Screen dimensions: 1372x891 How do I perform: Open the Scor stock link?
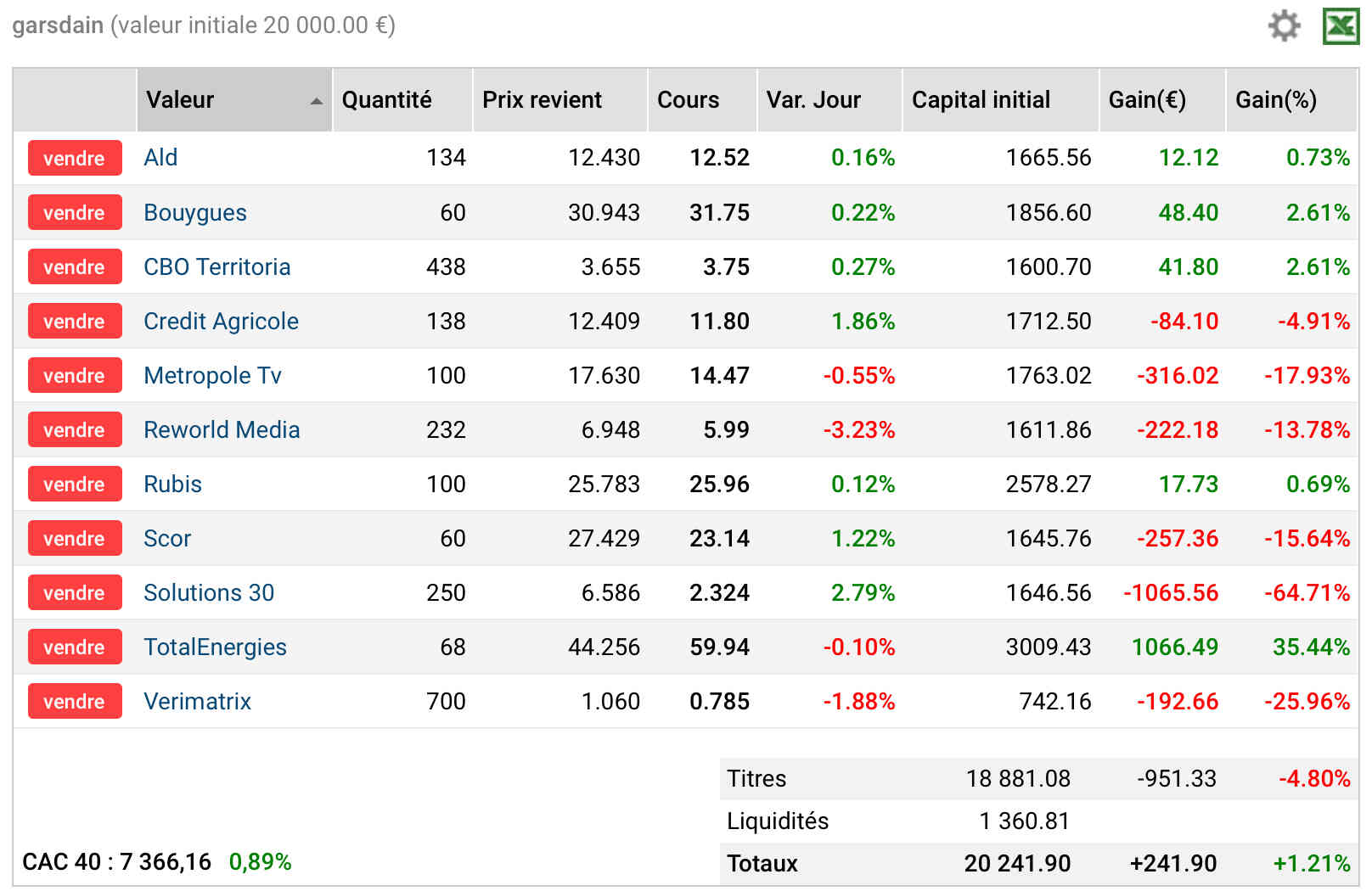pos(167,538)
